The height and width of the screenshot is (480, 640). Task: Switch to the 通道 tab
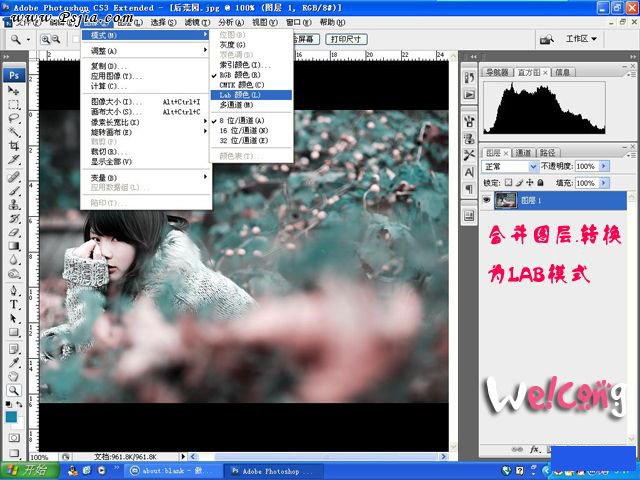523,153
